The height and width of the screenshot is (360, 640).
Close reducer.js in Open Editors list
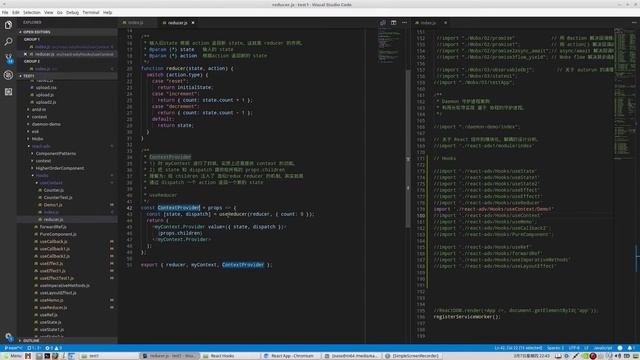pos(25,54)
